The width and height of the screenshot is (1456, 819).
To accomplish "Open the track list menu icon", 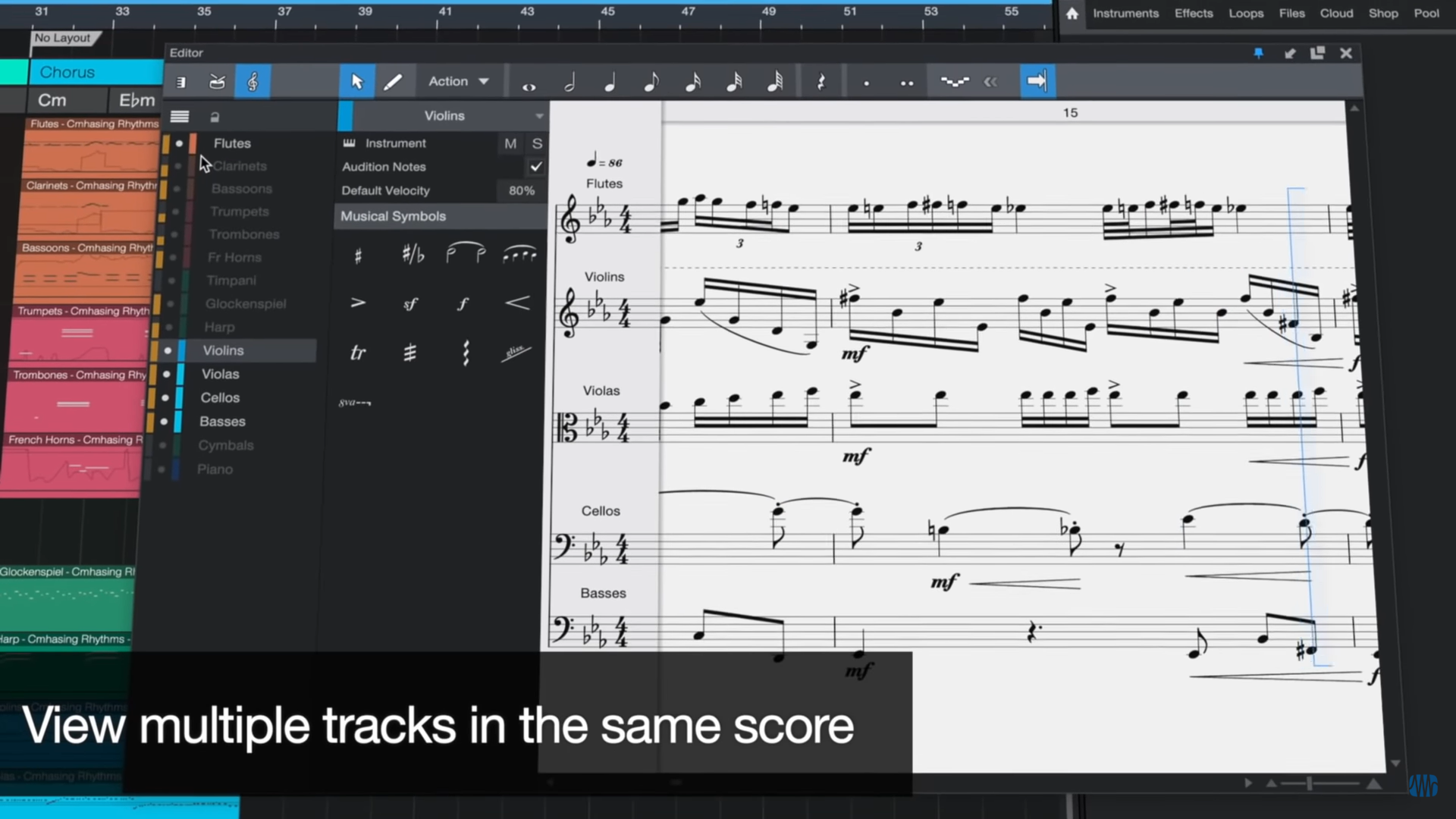I will coord(180,117).
